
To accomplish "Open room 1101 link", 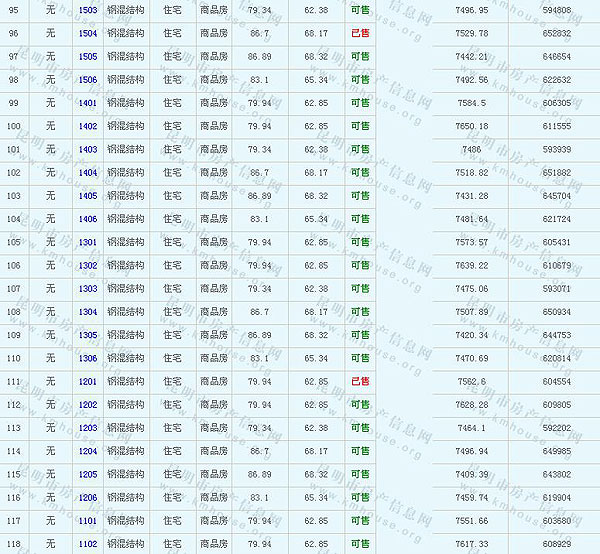I will 88,520.
